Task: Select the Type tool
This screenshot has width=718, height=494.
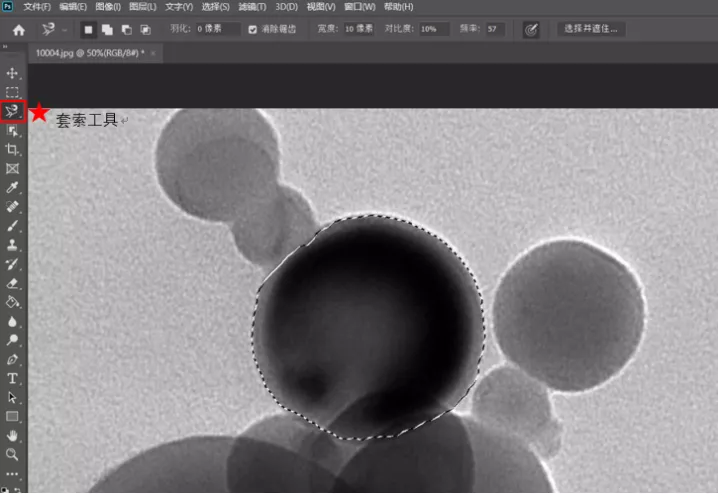Action: point(12,378)
